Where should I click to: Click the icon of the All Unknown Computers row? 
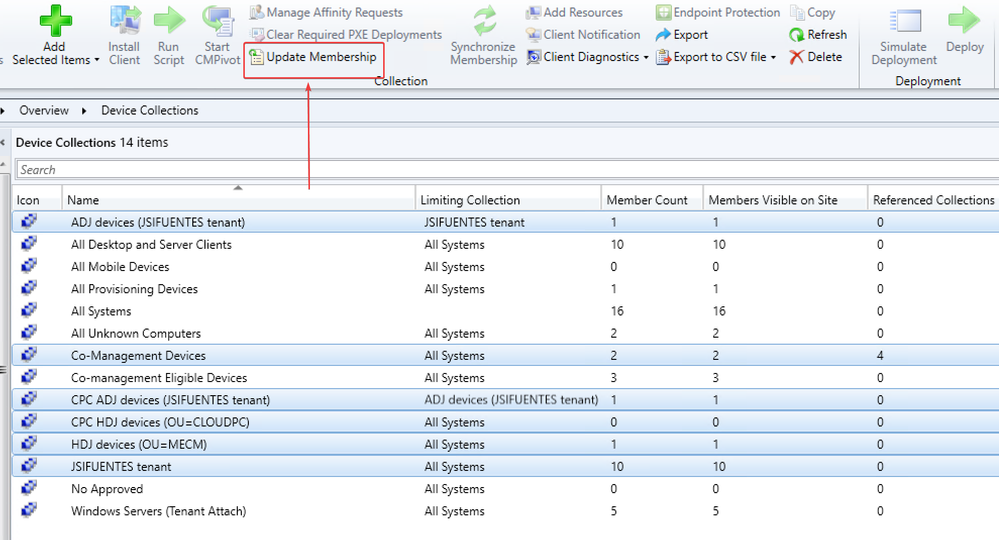pos(29,332)
